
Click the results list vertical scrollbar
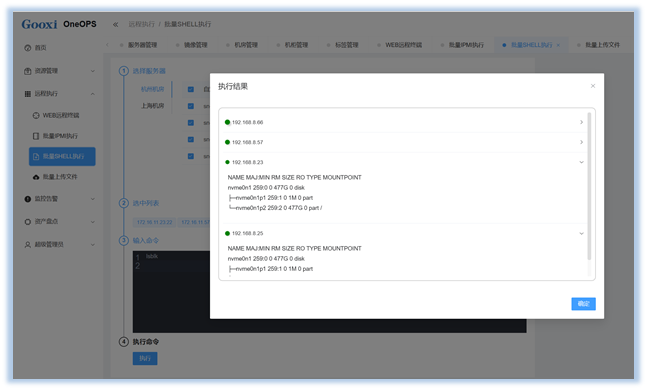(589, 186)
